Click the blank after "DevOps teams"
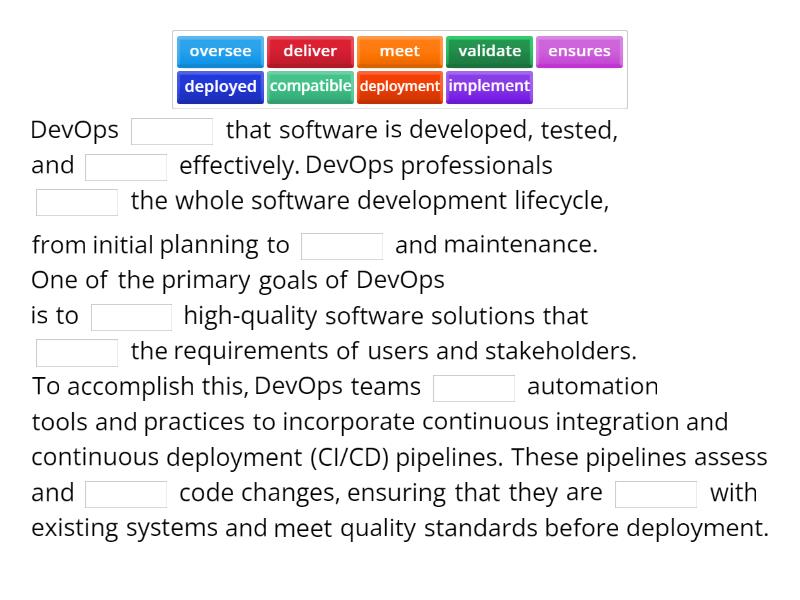800x600 pixels. coord(474,386)
